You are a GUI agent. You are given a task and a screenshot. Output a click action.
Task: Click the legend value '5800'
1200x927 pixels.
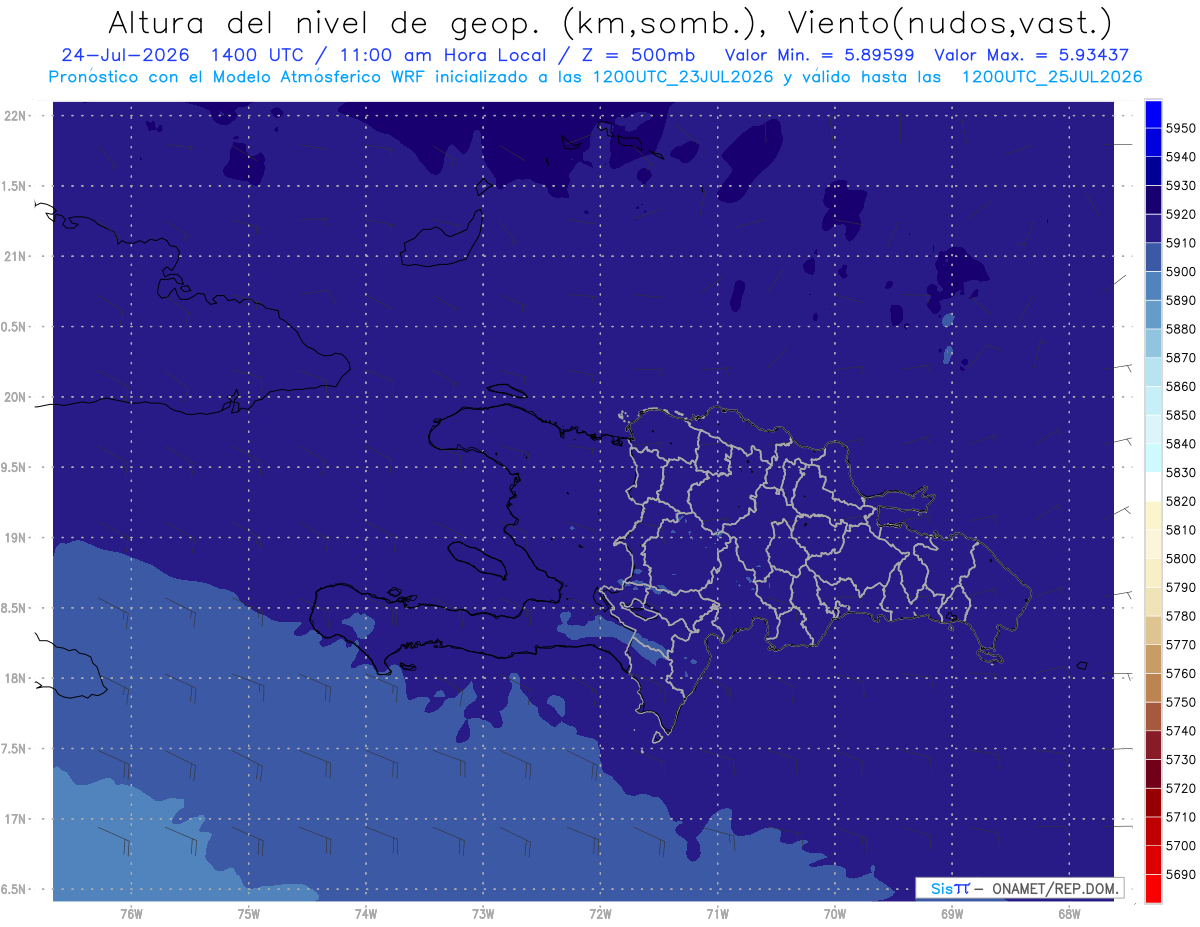(x=1180, y=558)
